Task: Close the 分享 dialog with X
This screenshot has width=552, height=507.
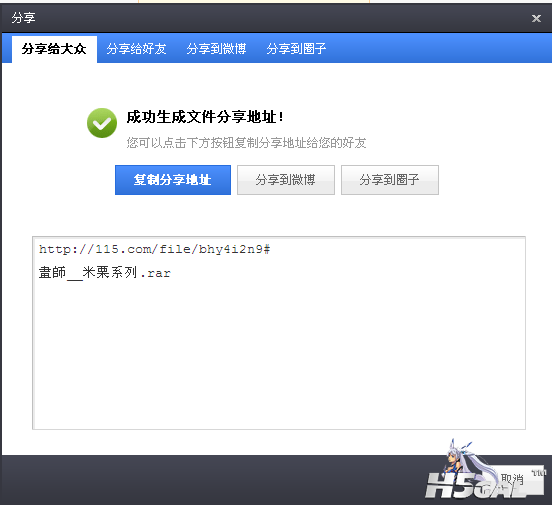Action: [536, 18]
